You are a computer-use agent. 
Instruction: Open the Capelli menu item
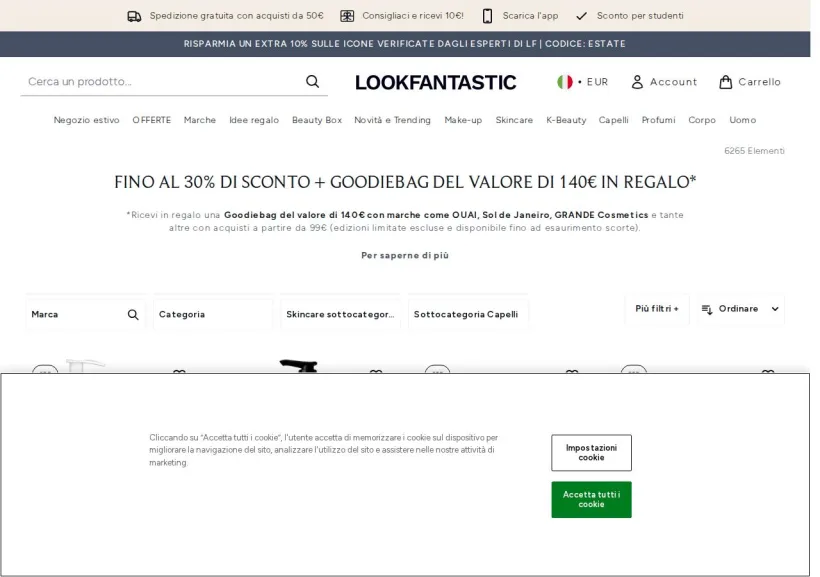[613, 120]
